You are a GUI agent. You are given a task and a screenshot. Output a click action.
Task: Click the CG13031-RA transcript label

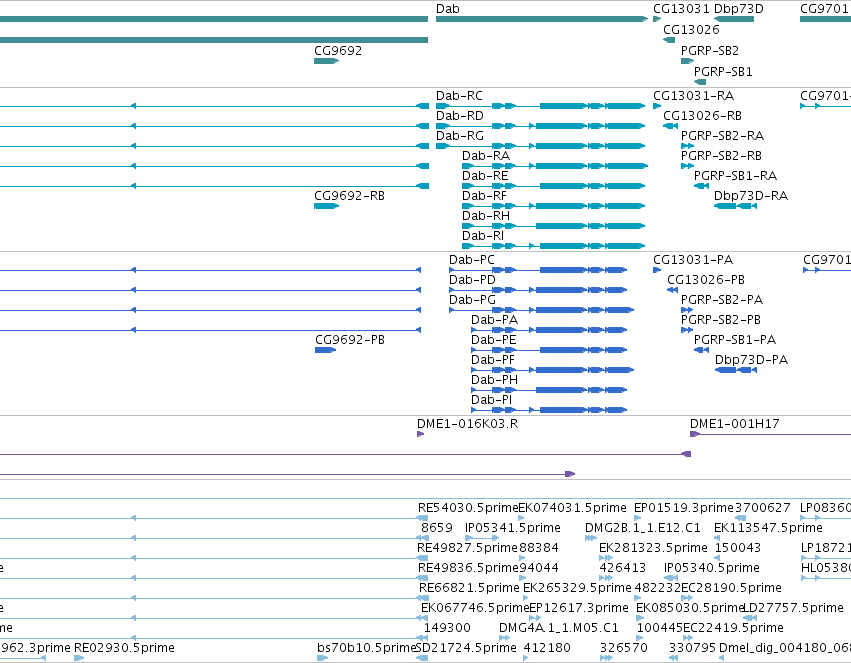tap(694, 95)
